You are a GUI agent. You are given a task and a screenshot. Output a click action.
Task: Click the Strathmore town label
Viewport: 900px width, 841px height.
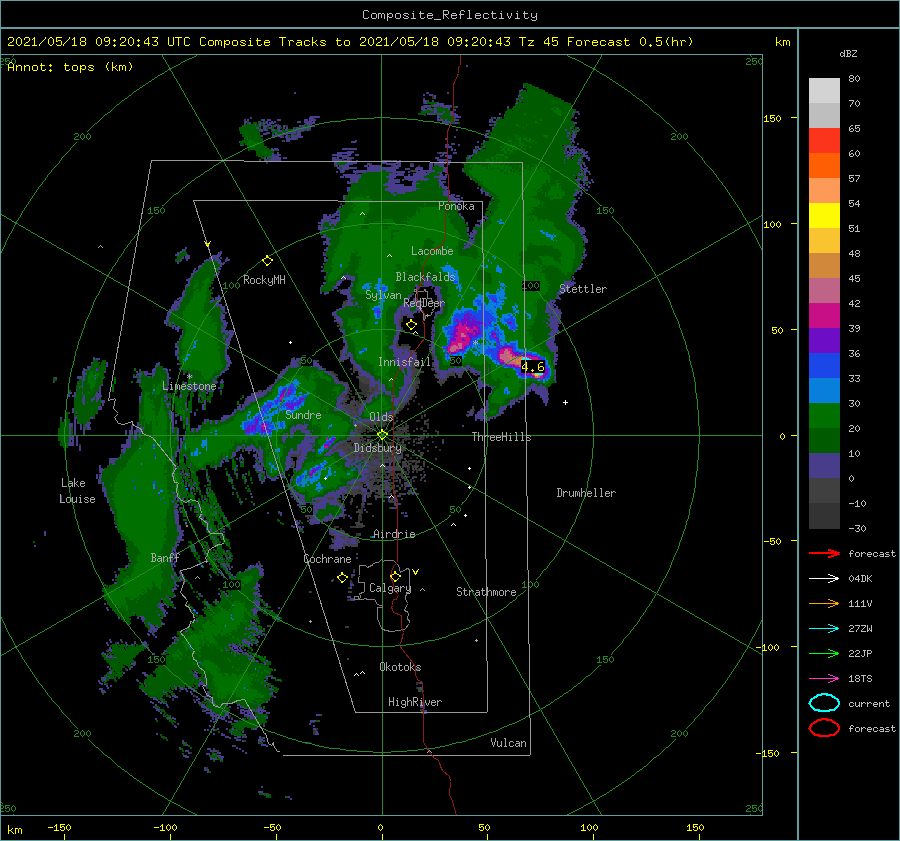(486, 592)
